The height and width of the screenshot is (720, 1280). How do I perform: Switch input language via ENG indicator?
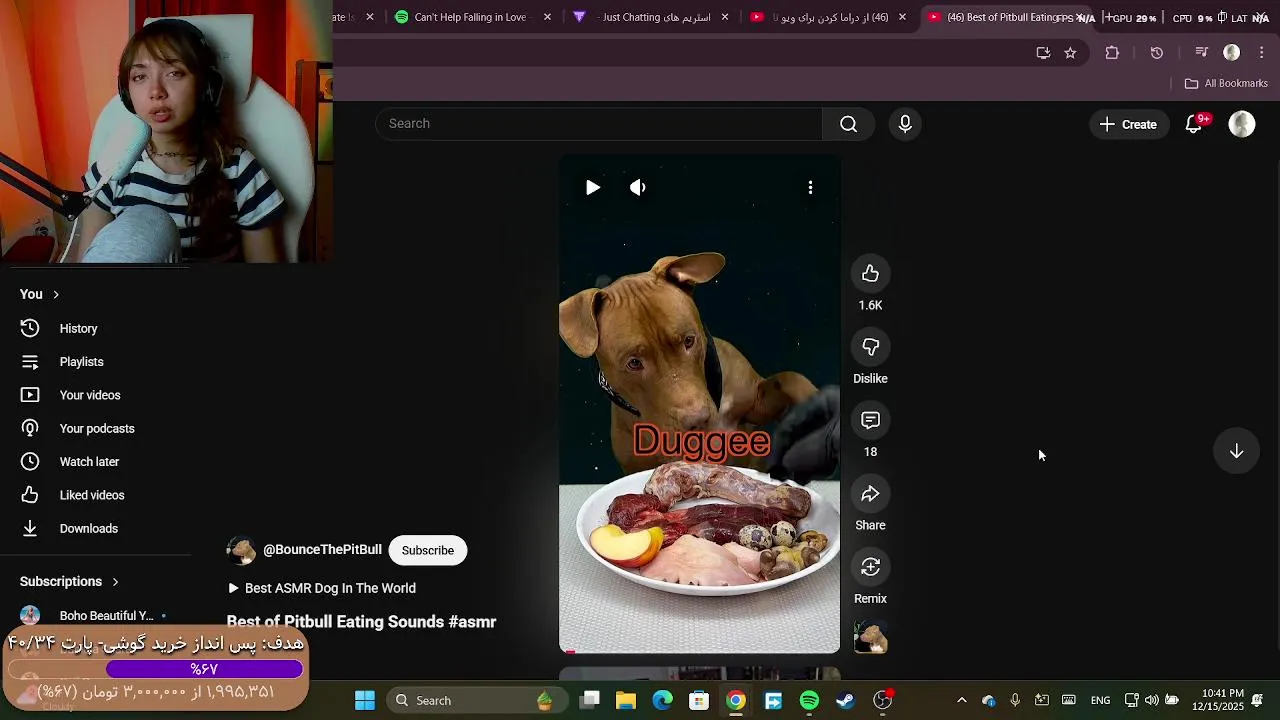point(1100,700)
